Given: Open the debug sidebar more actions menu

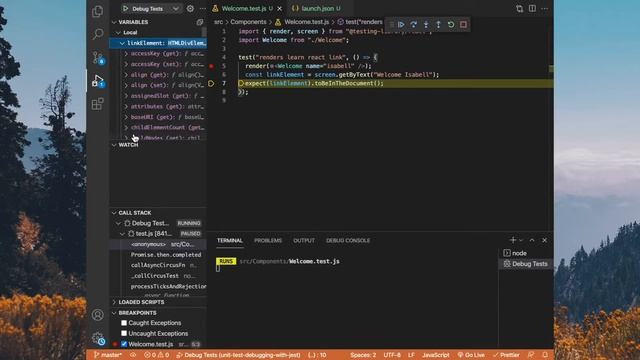Looking at the screenshot, I should (x=202, y=9).
